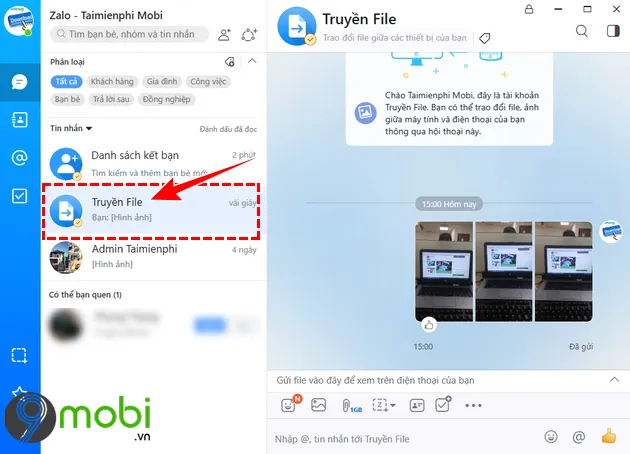Open the Contacts book sidebar icon
The width and height of the screenshot is (630, 454).
(x=19, y=120)
